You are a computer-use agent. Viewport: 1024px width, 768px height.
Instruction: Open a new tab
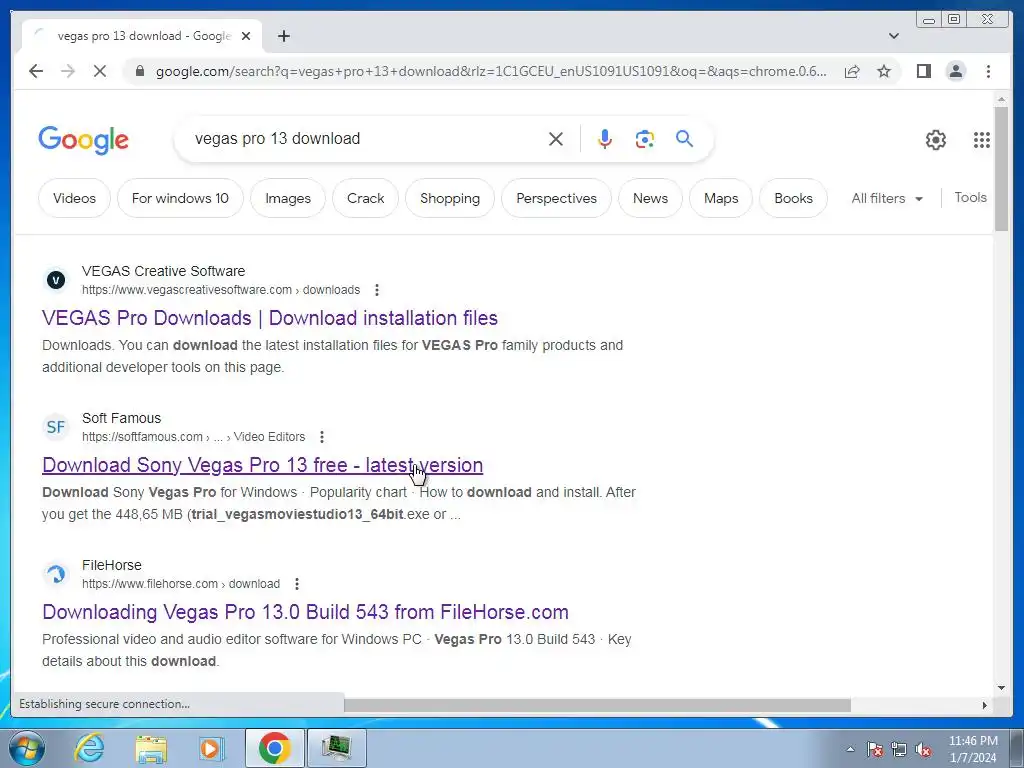point(283,36)
